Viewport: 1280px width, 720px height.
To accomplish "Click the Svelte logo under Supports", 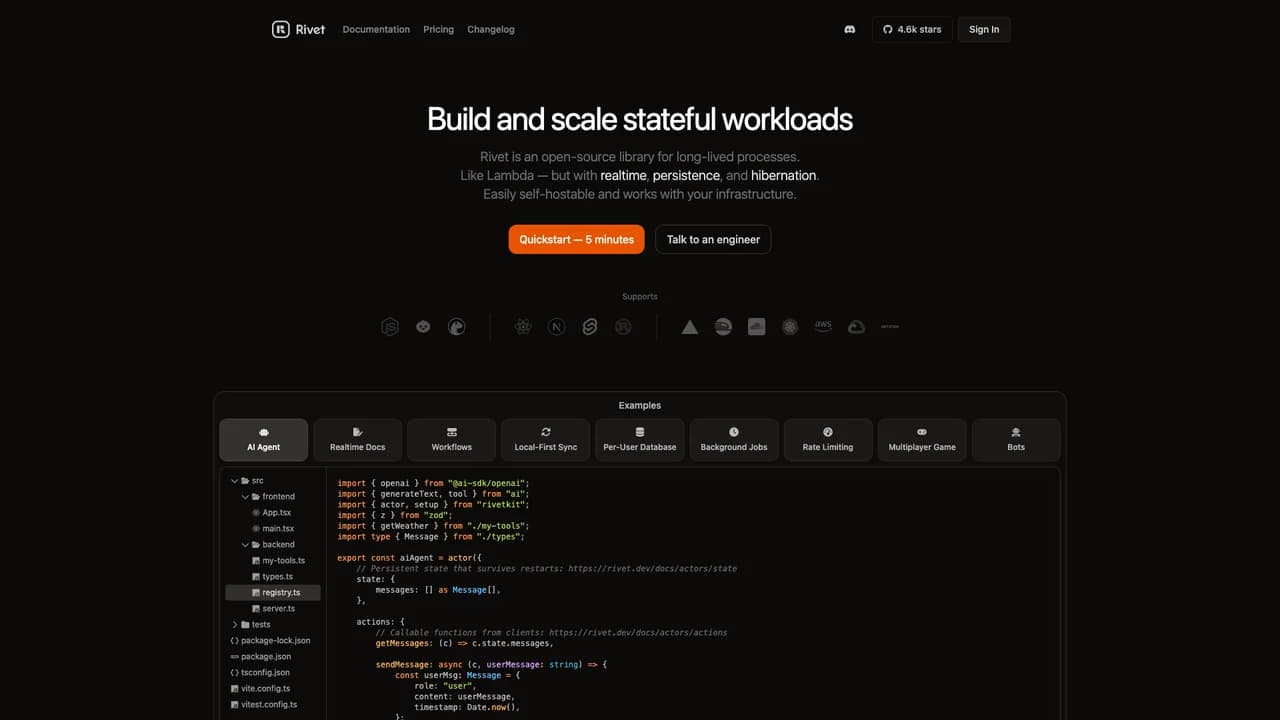I will click(x=590, y=327).
